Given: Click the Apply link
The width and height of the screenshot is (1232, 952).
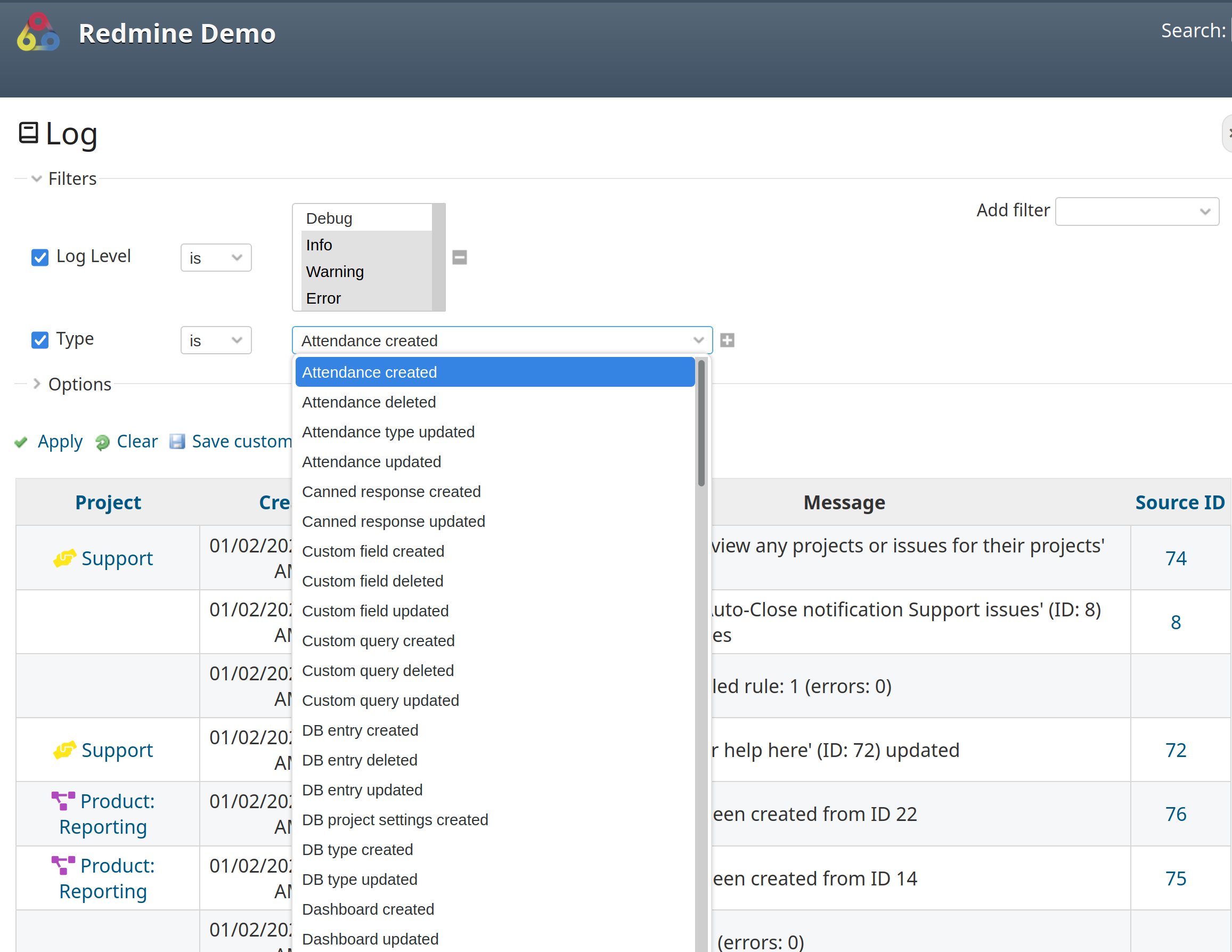Looking at the screenshot, I should (x=60, y=441).
